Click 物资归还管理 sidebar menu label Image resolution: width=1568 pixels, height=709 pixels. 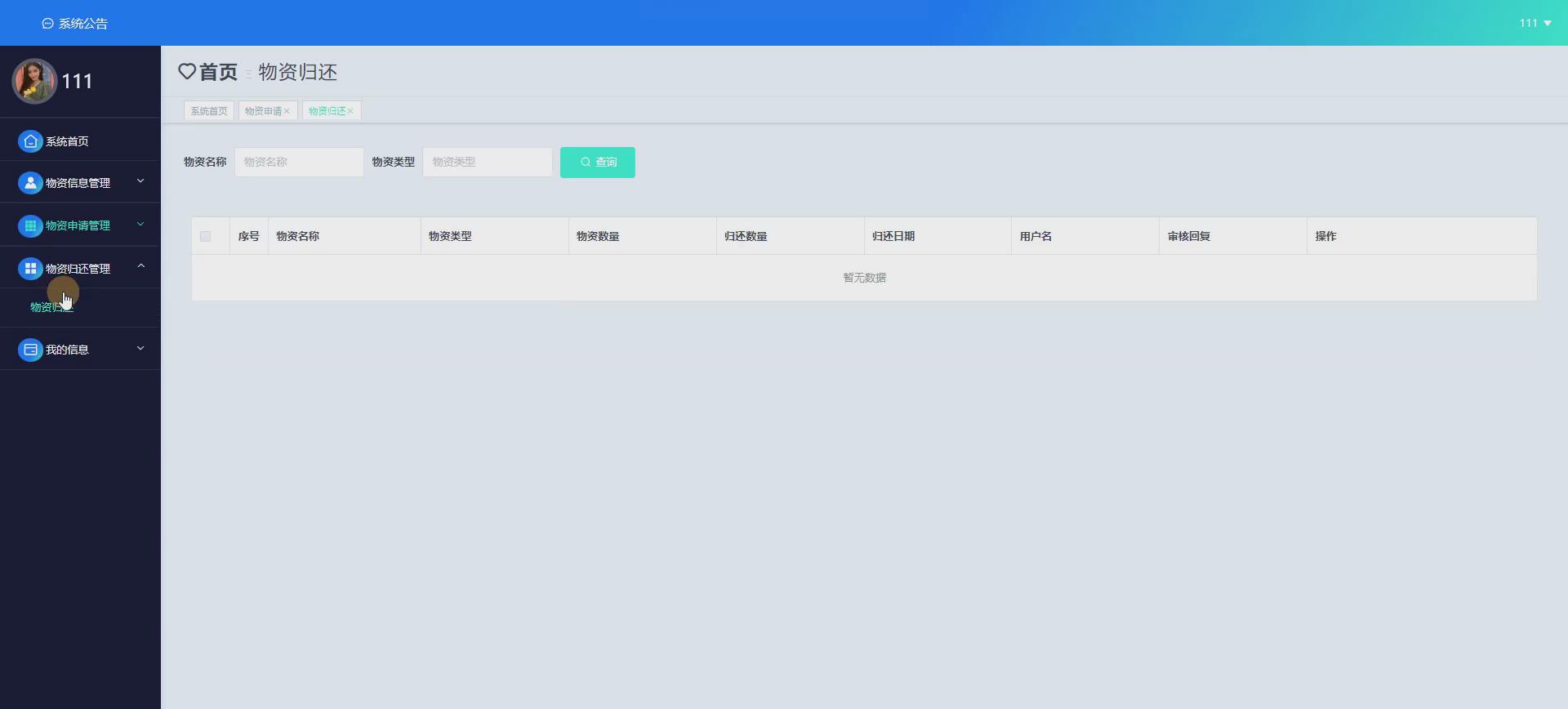click(x=78, y=269)
